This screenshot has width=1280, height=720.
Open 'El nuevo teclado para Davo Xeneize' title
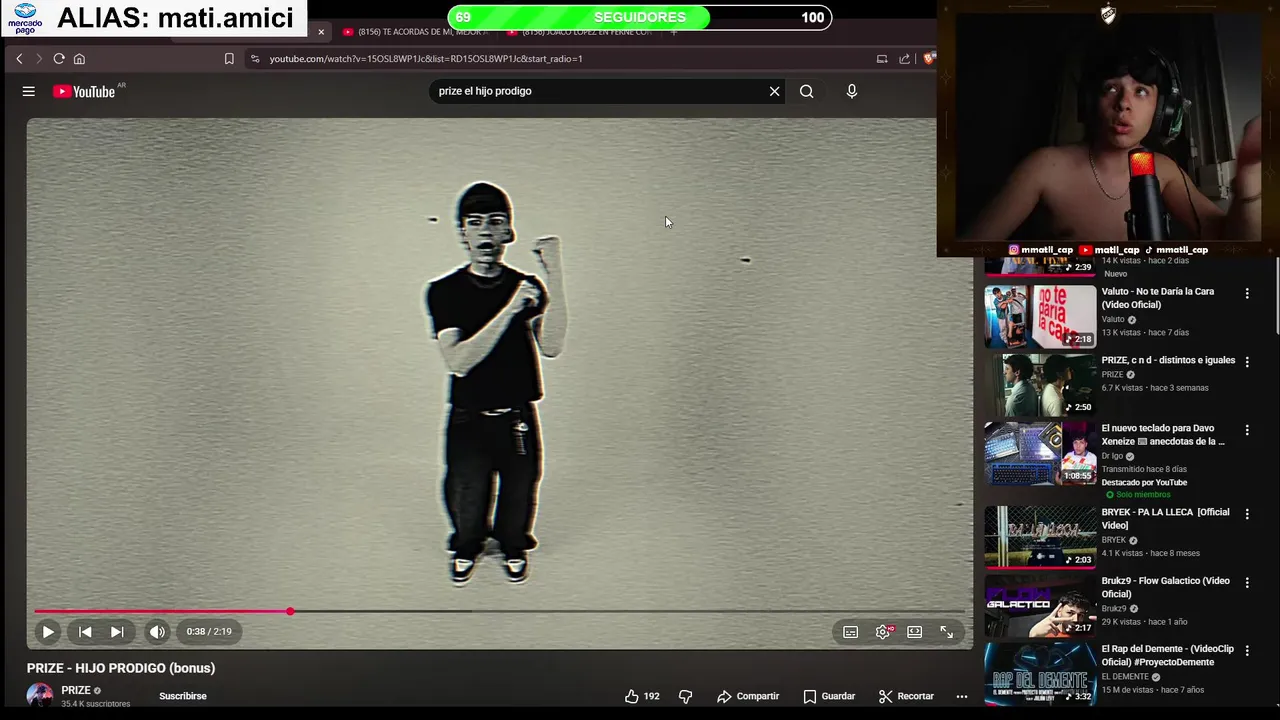[x=1163, y=435]
